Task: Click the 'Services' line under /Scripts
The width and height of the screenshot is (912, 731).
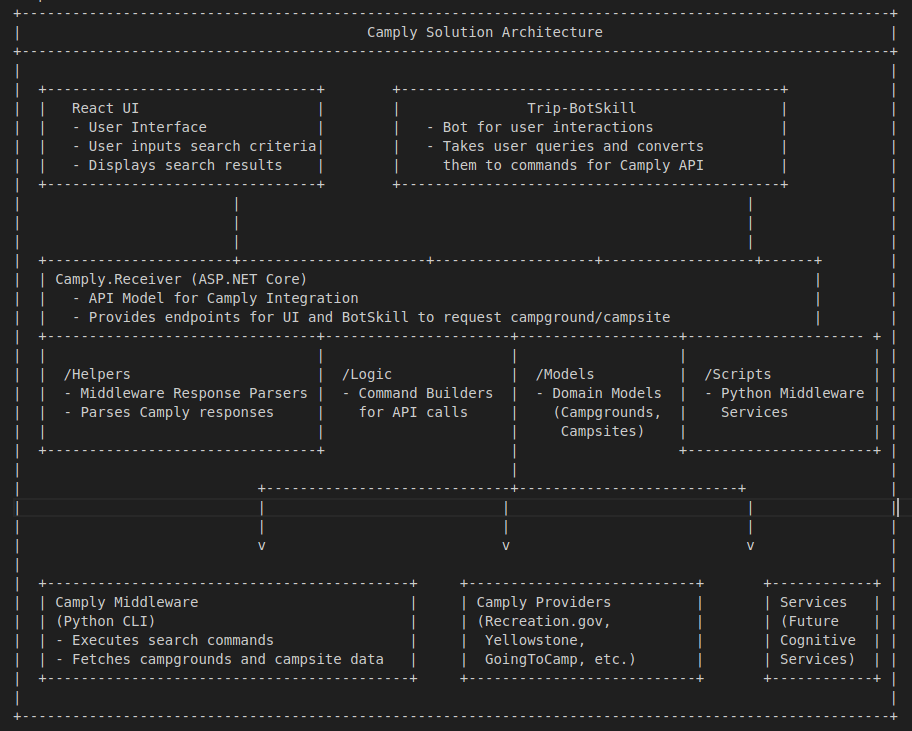Action: [754, 412]
